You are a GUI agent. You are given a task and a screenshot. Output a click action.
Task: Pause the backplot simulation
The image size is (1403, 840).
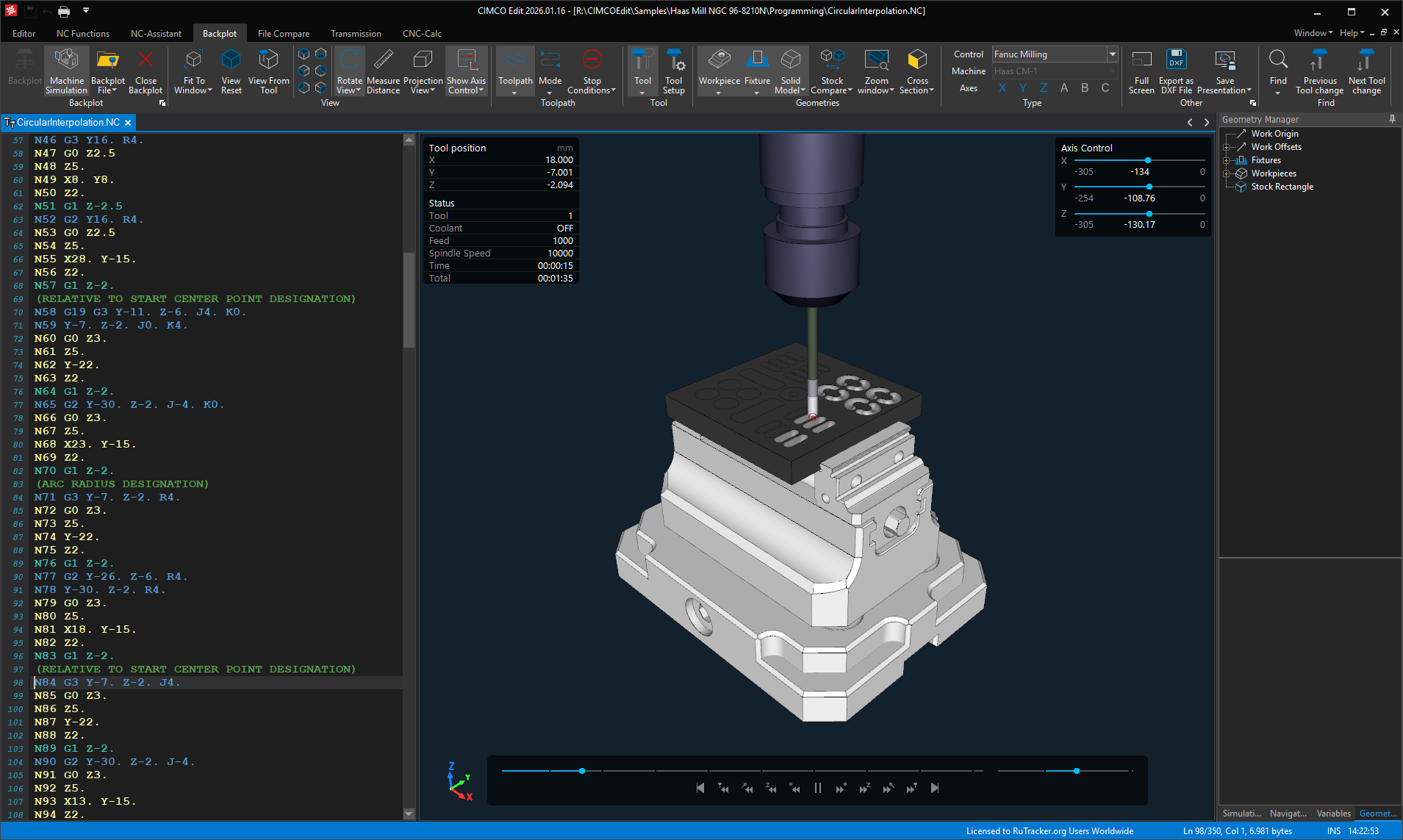818,788
